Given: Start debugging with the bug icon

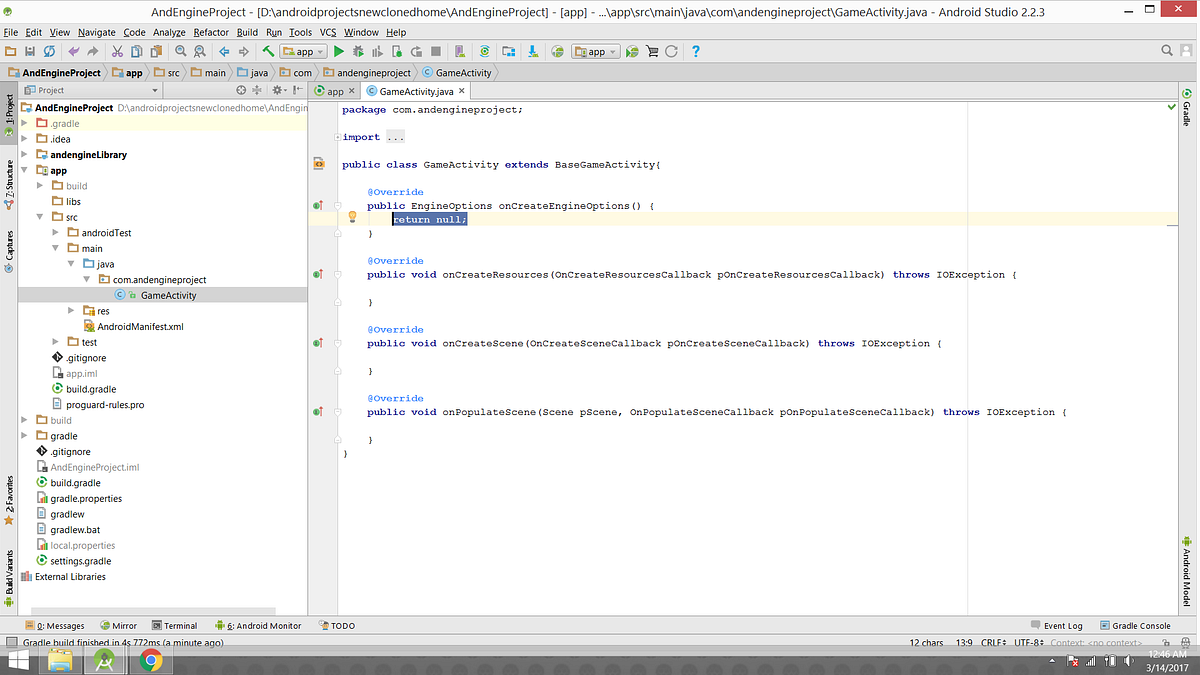Looking at the screenshot, I should click(358, 51).
